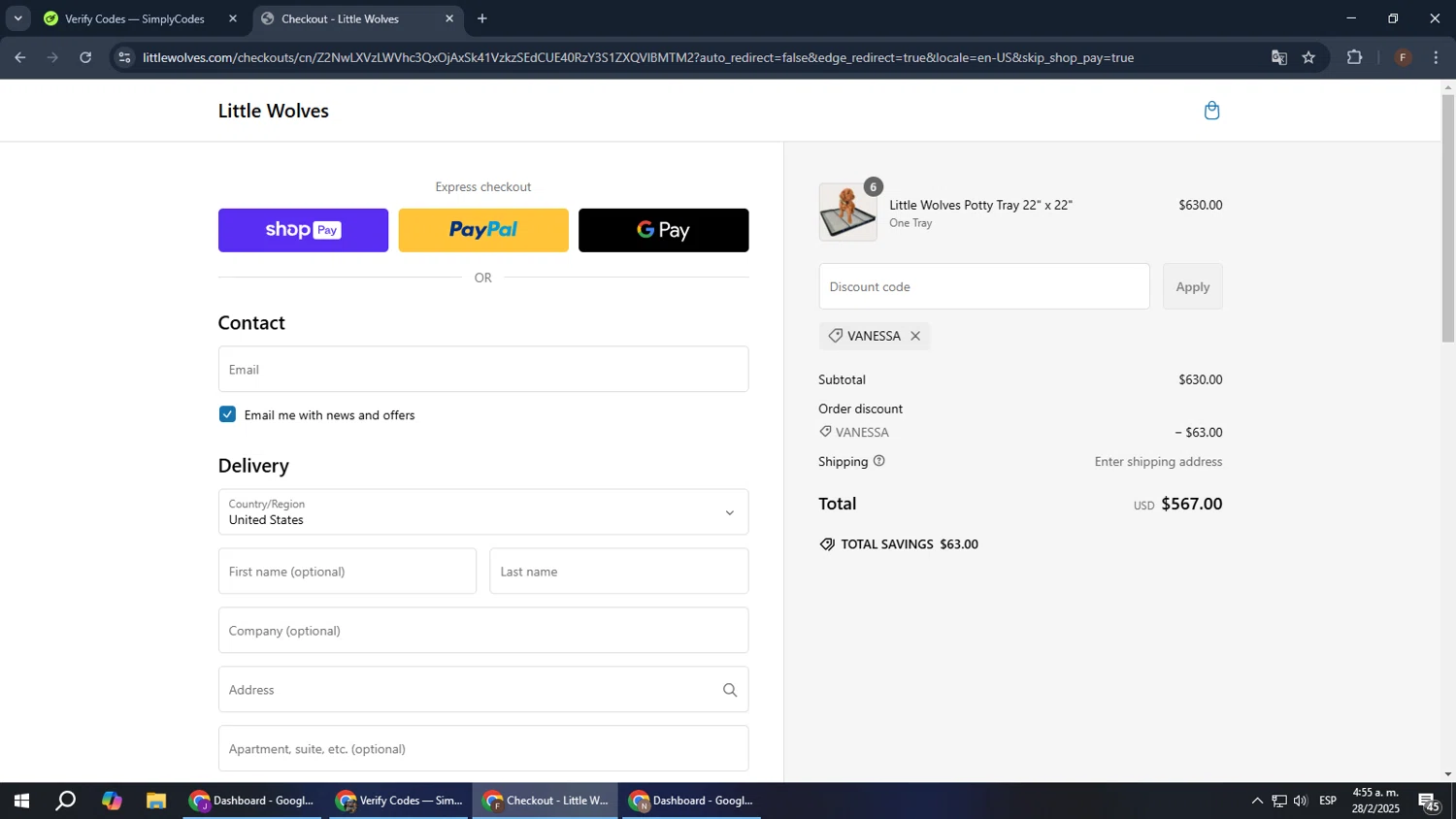Open the Copilot taskbar icon

[x=112, y=801]
